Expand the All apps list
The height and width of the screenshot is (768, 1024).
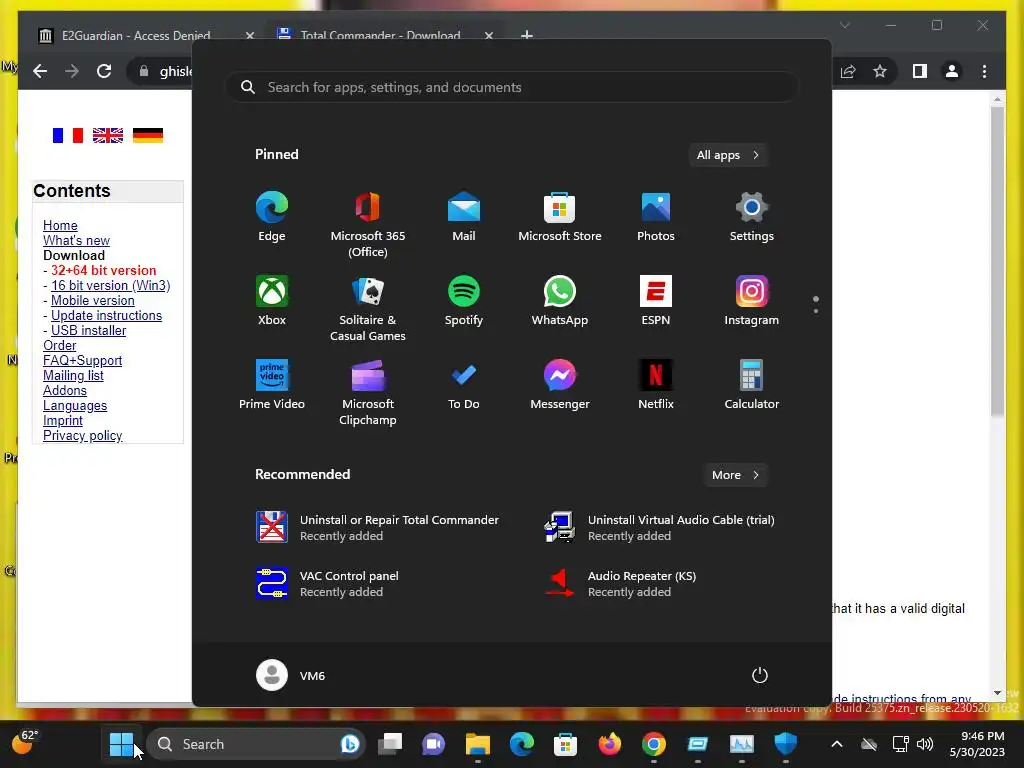click(728, 155)
